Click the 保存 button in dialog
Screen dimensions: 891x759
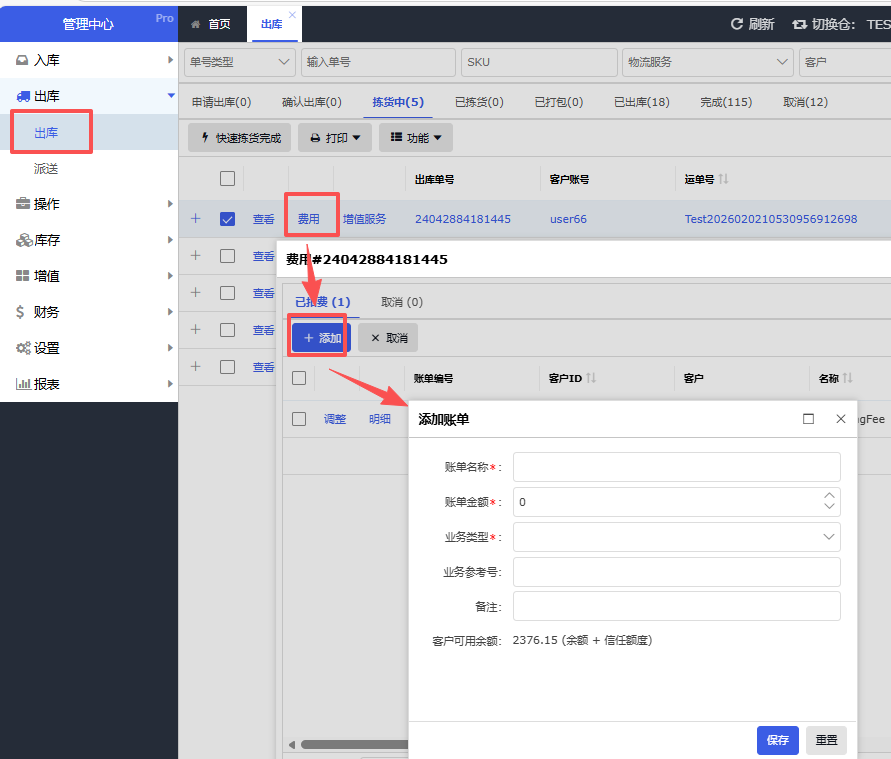777,740
